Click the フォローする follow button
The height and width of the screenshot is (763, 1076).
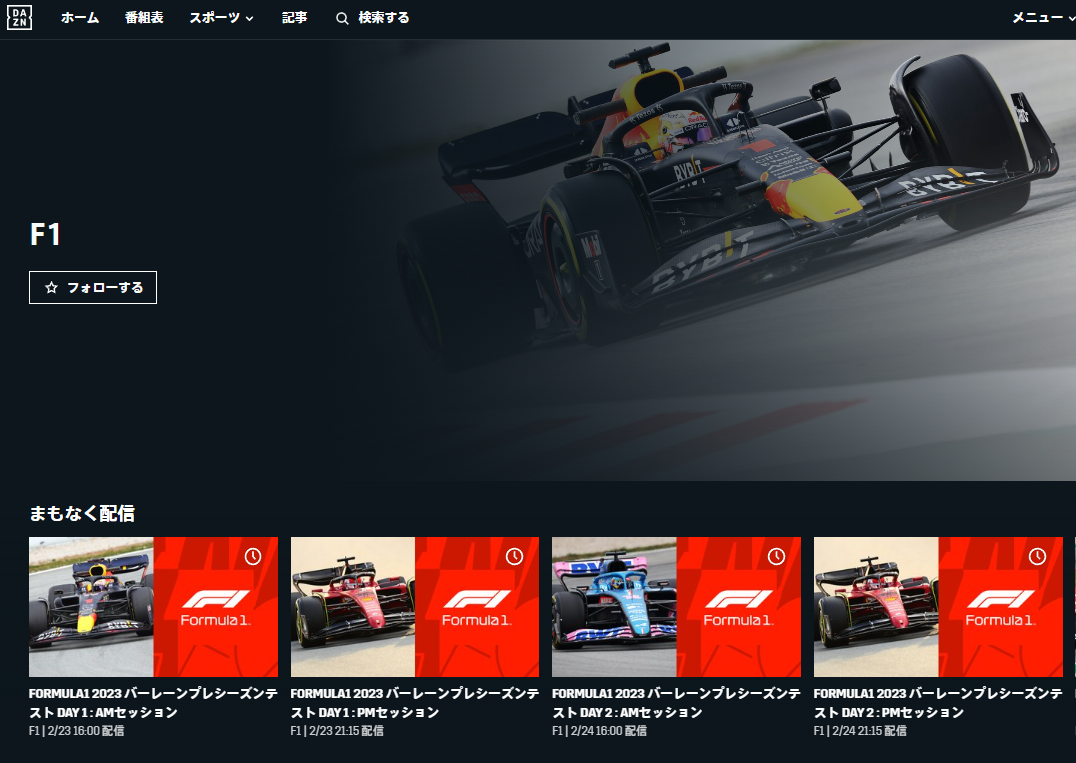point(93,287)
